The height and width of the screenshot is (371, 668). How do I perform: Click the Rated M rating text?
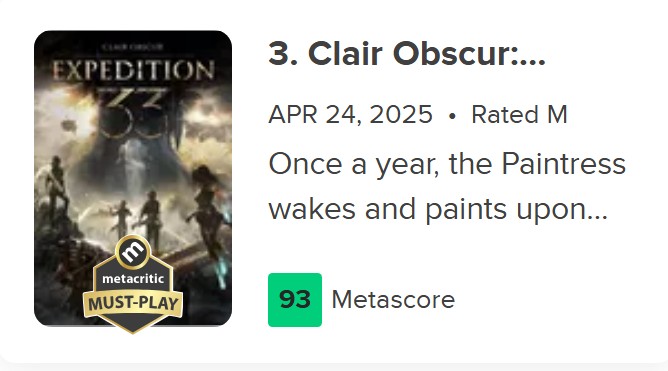coord(519,115)
